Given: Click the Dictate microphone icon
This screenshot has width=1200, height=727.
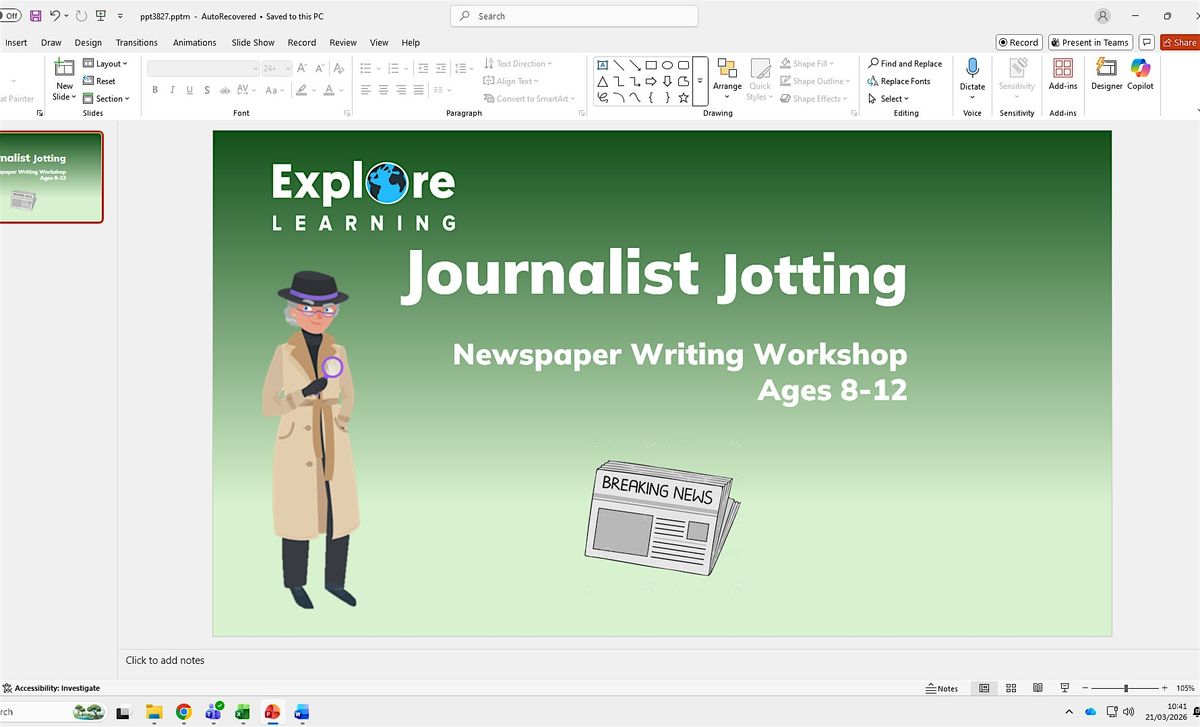Looking at the screenshot, I should [972, 69].
